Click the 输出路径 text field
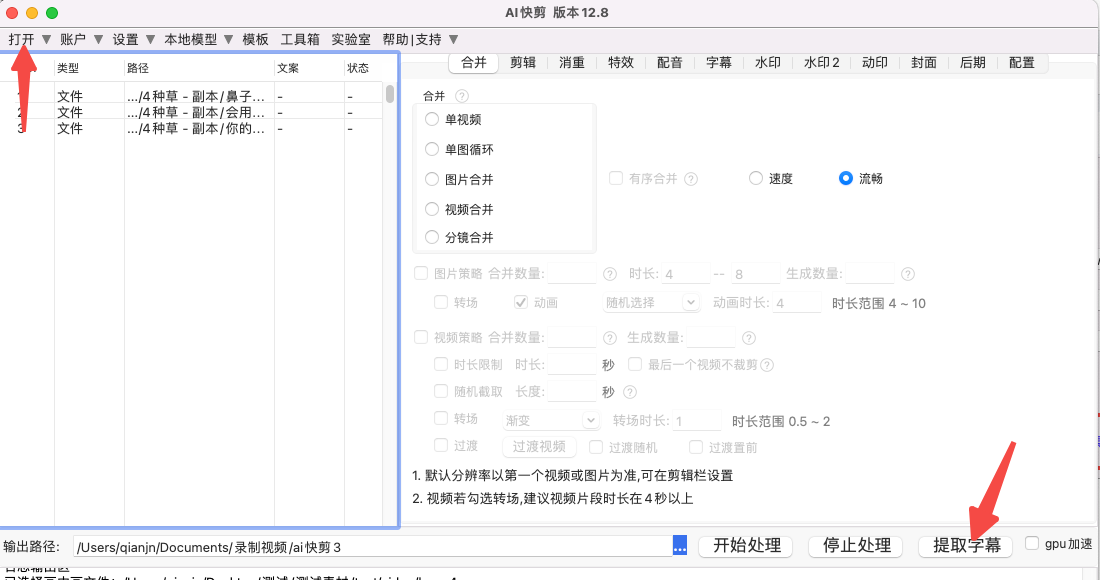The width and height of the screenshot is (1100, 580). point(373,547)
